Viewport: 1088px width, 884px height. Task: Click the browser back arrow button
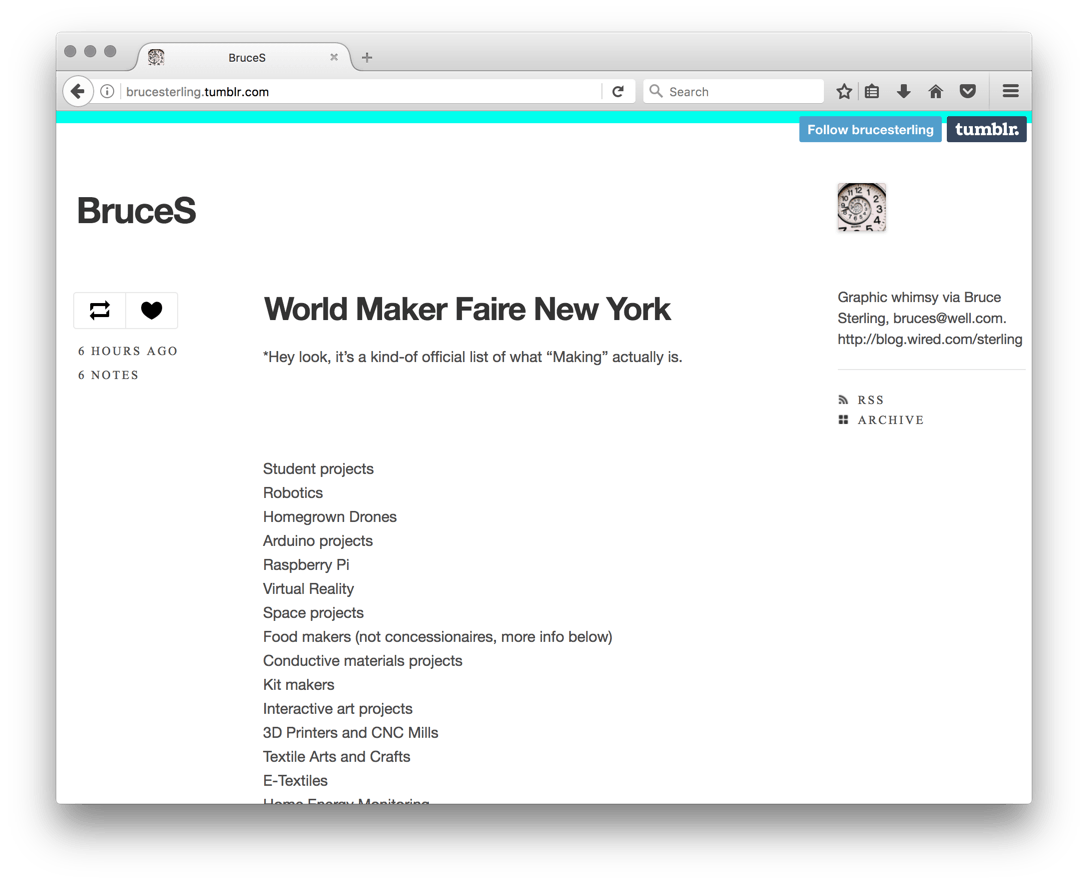[x=77, y=91]
